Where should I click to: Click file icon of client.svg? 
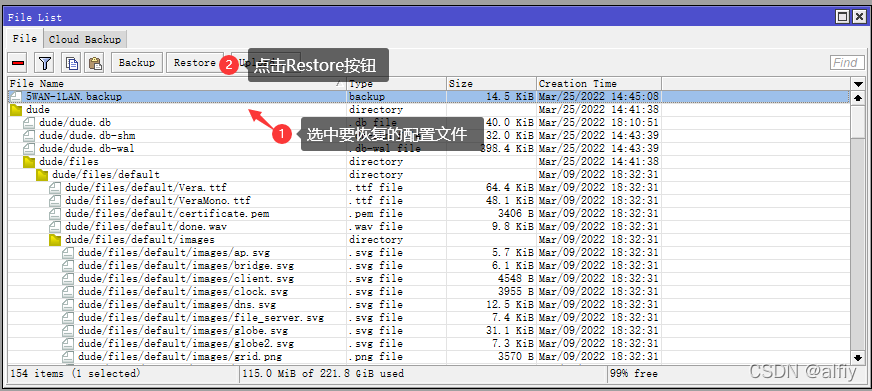point(68,279)
